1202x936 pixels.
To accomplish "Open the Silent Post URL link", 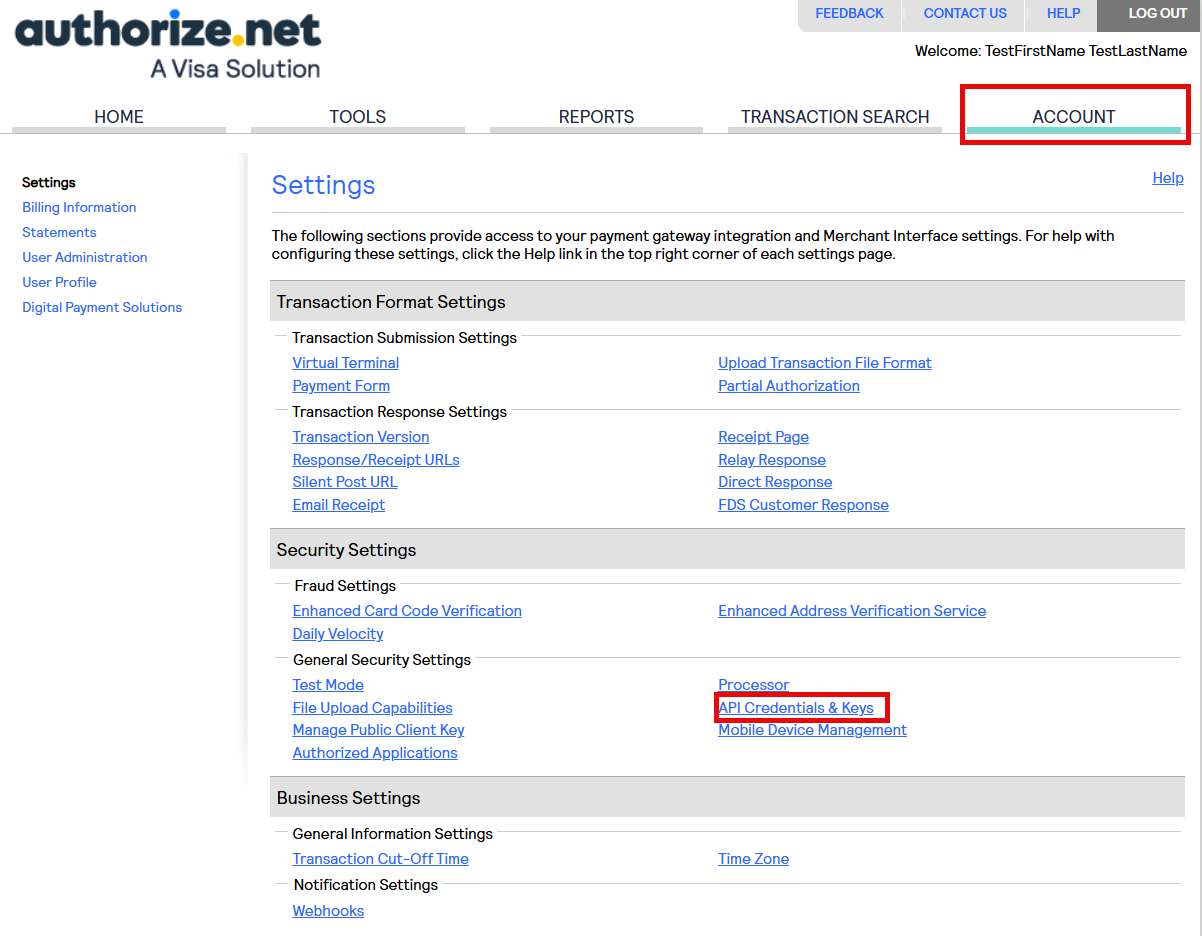I will pyautogui.click(x=344, y=482).
